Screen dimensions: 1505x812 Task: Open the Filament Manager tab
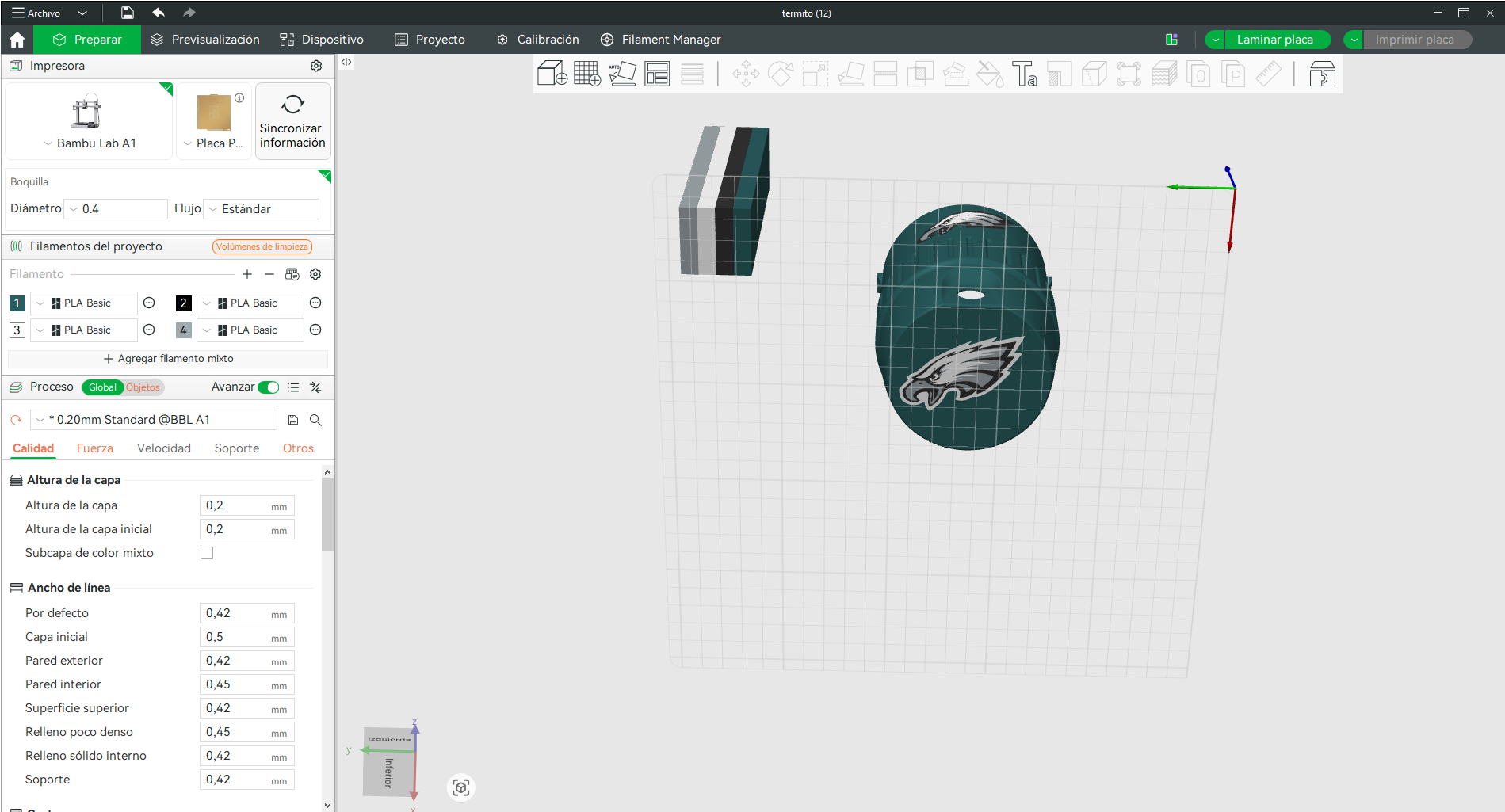click(x=661, y=40)
